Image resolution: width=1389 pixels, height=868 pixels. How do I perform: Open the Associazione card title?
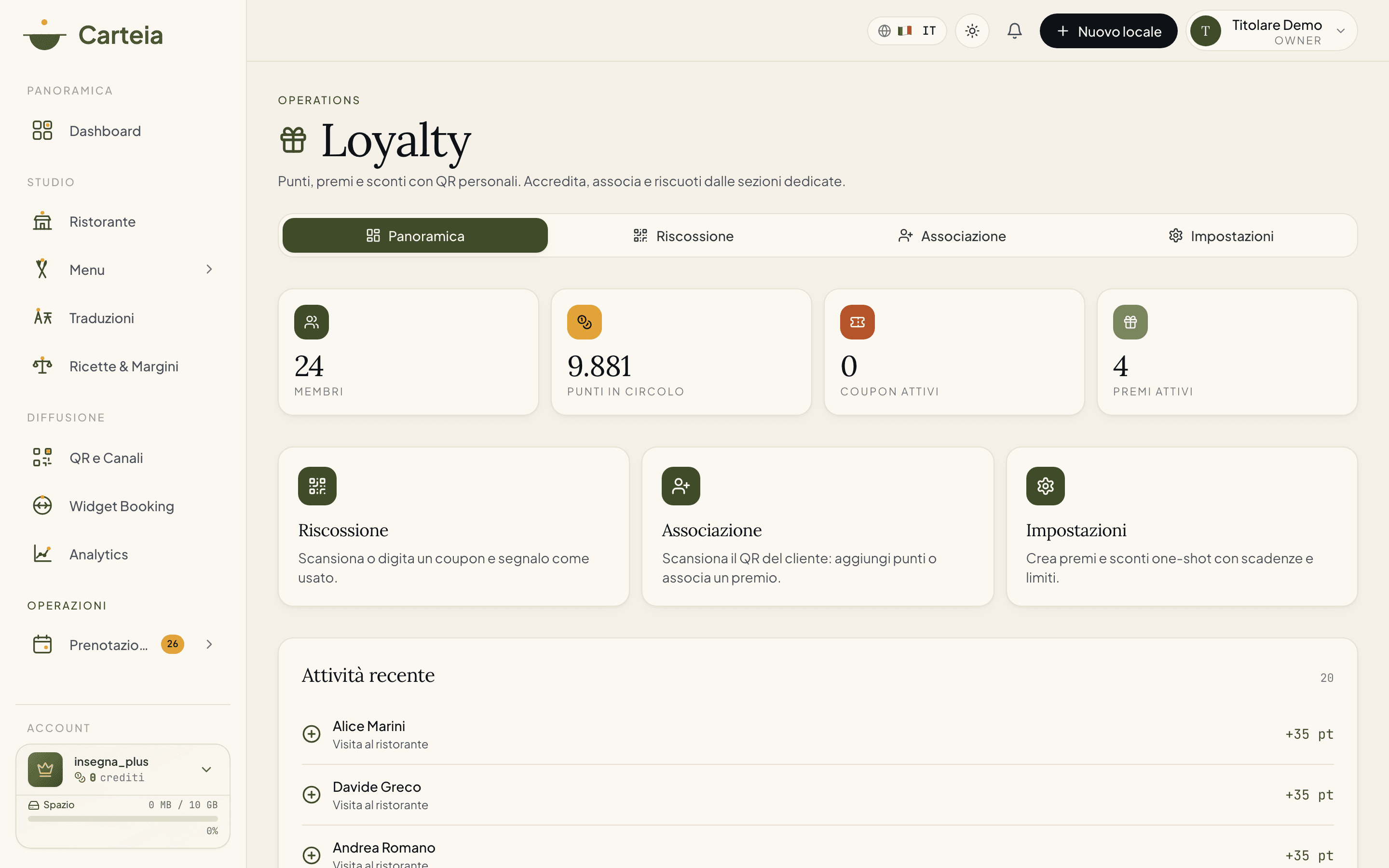[x=712, y=530]
